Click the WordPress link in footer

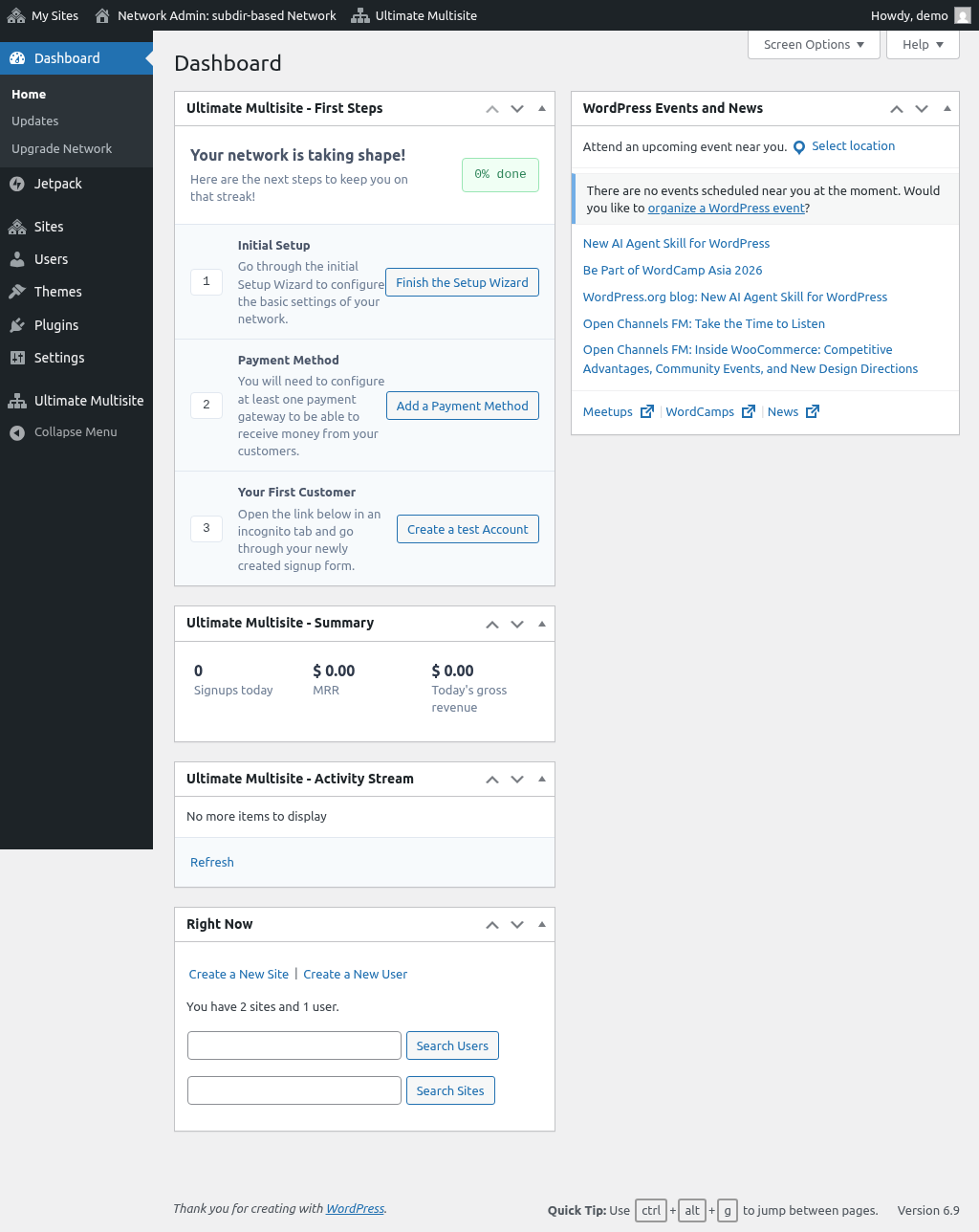point(355,1208)
